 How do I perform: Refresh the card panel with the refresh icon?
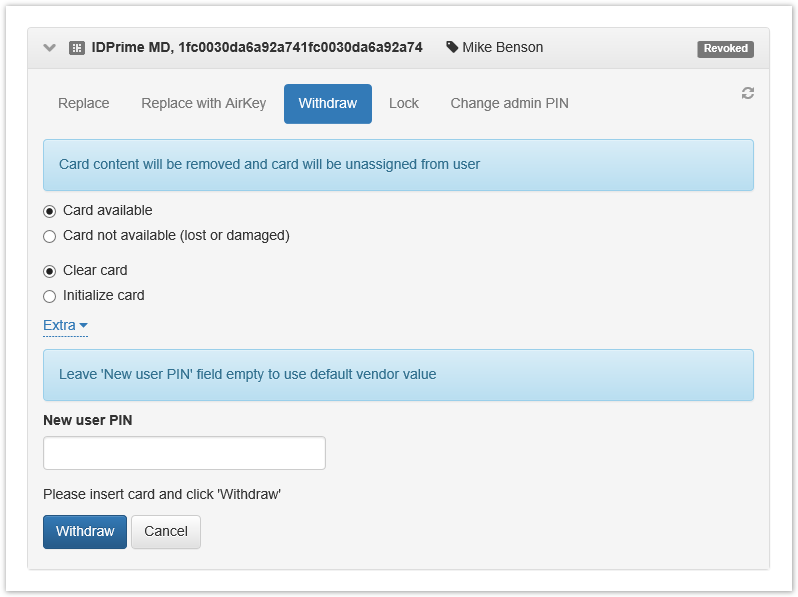(x=747, y=93)
